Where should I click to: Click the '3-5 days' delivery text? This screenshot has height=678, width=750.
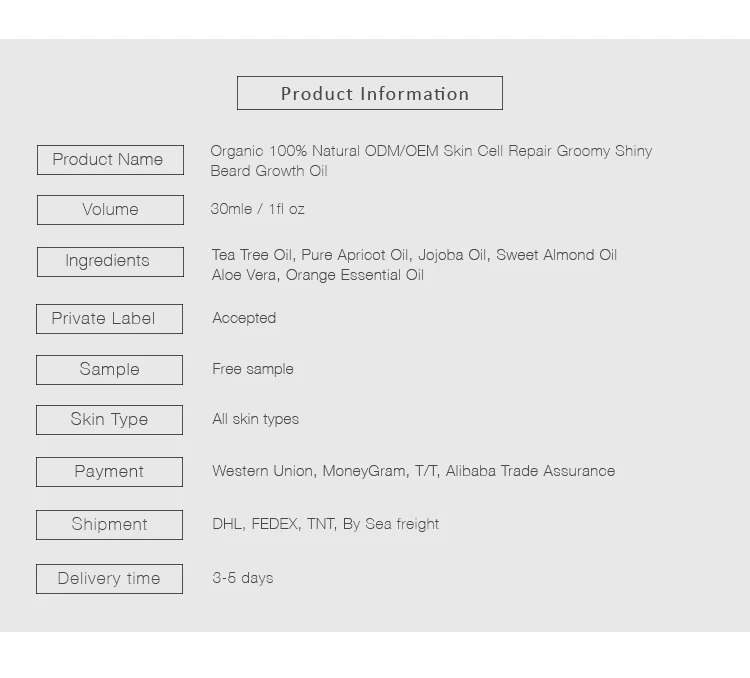pyautogui.click(x=242, y=578)
